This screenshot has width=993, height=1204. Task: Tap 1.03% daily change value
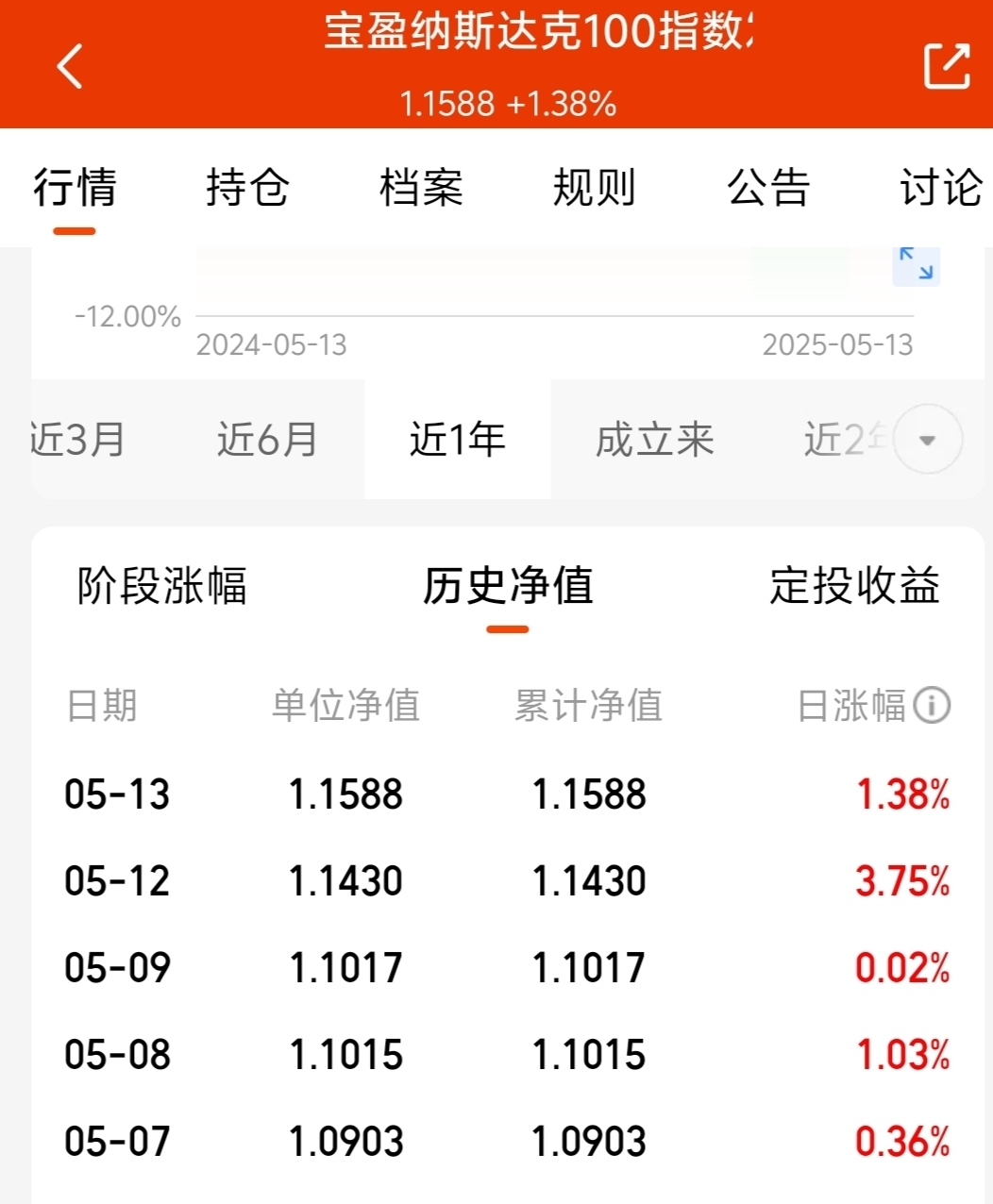(x=903, y=1054)
